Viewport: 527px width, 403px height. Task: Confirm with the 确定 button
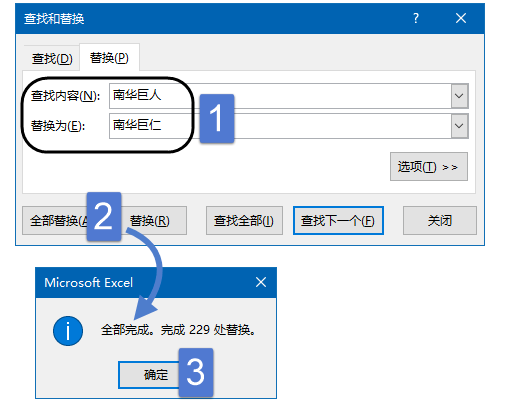[149, 375]
